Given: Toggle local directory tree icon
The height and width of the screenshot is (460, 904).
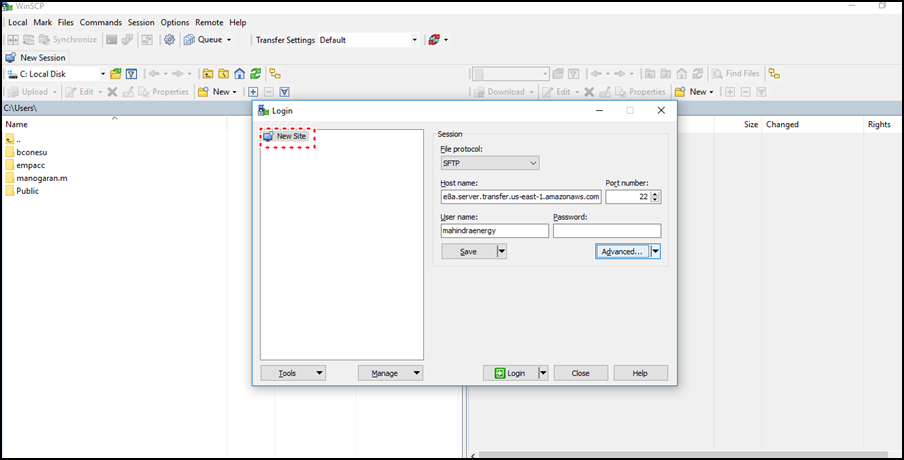Looking at the screenshot, I should click(x=276, y=74).
